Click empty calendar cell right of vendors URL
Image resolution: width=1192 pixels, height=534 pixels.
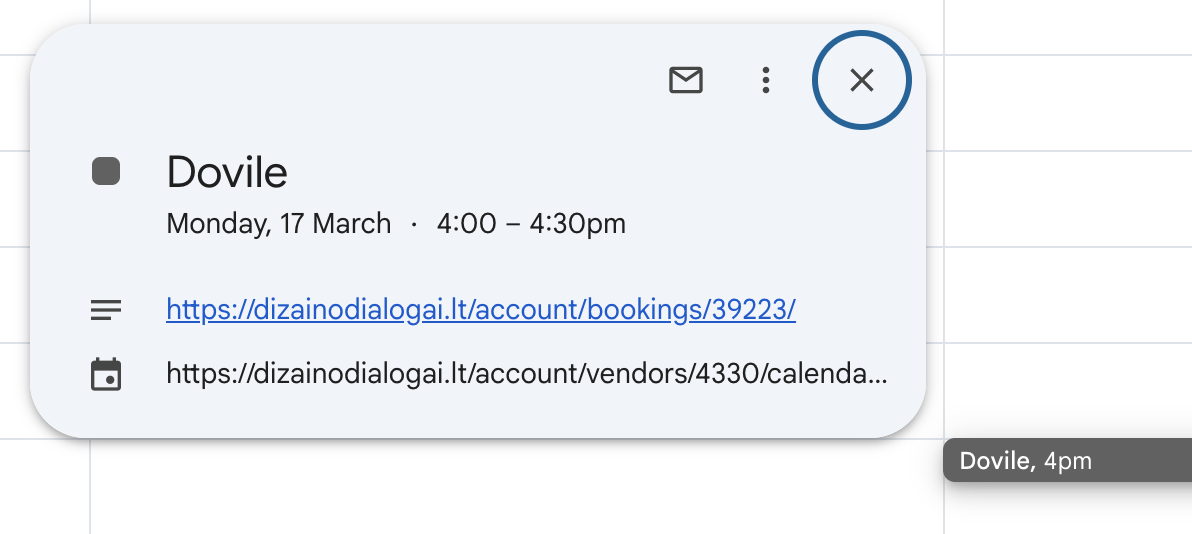1067,390
